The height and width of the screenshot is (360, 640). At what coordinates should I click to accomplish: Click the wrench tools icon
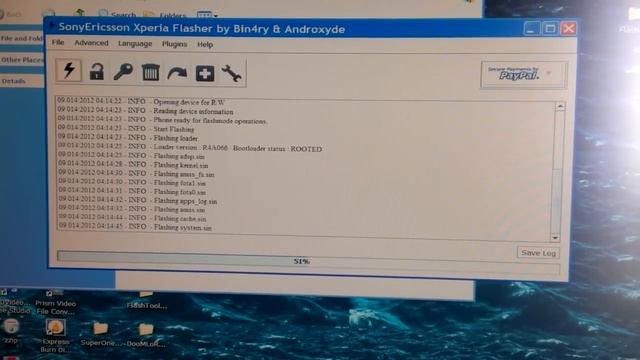[231, 73]
